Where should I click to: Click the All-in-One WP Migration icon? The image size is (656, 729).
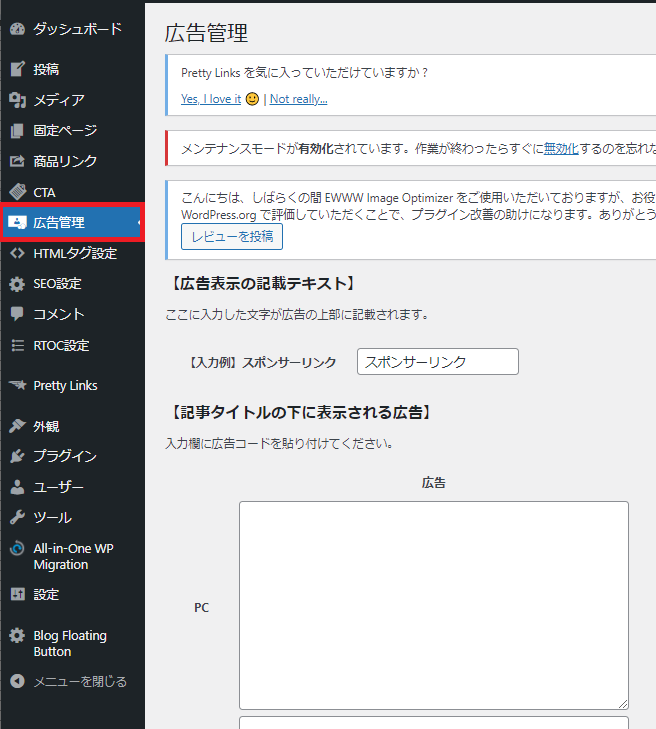[x=17, y=548]
